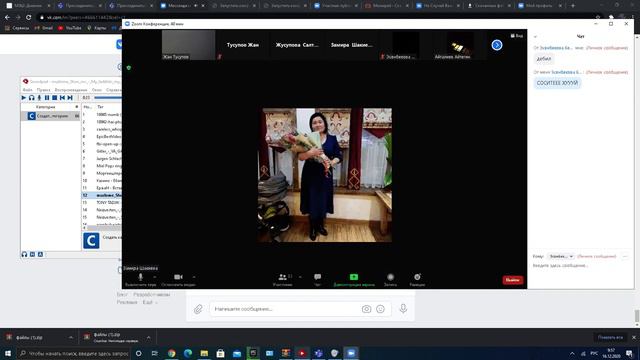Click the Zoom chat message input field

pos(580,266)
